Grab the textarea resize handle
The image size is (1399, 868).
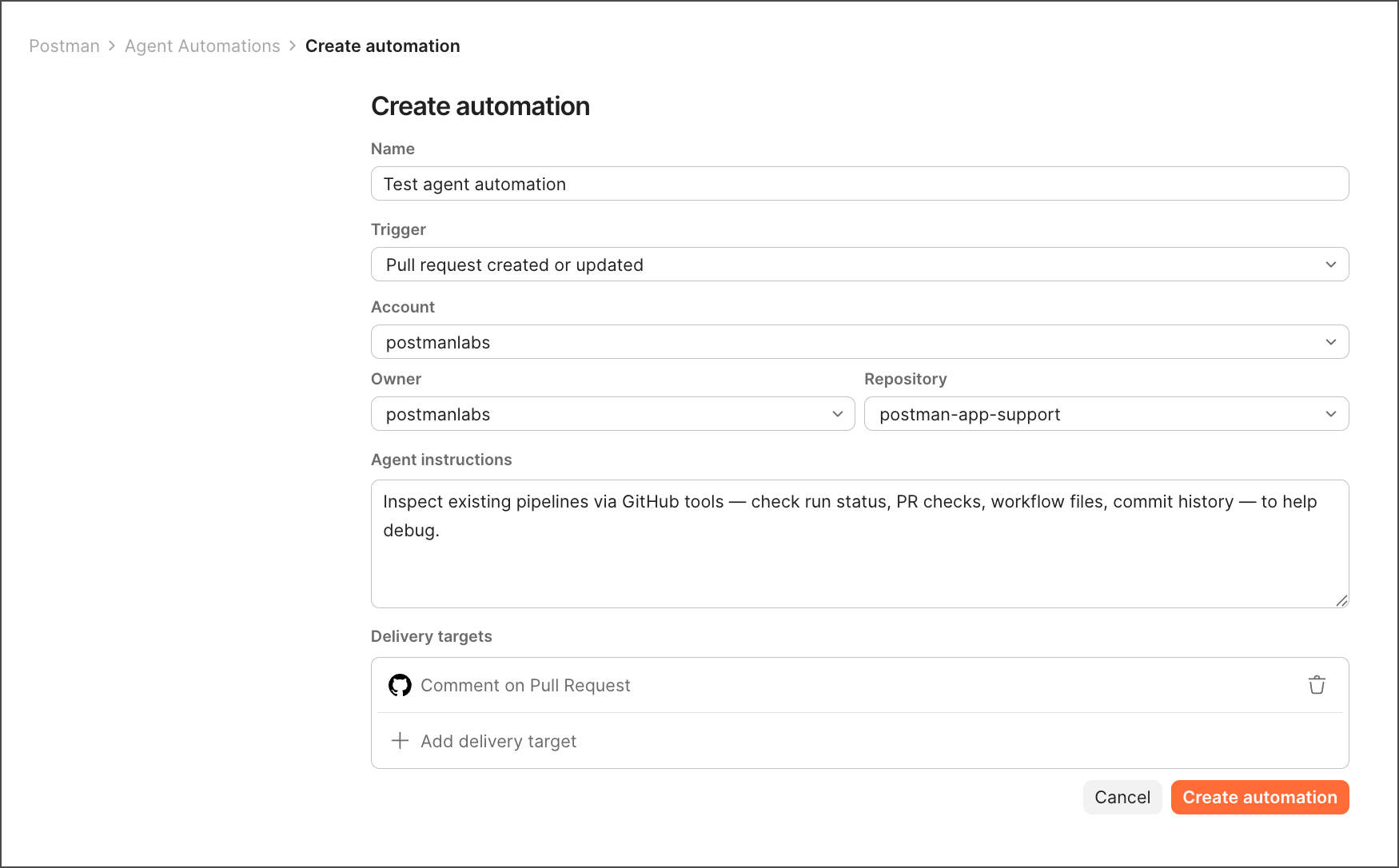point(1341,601)
